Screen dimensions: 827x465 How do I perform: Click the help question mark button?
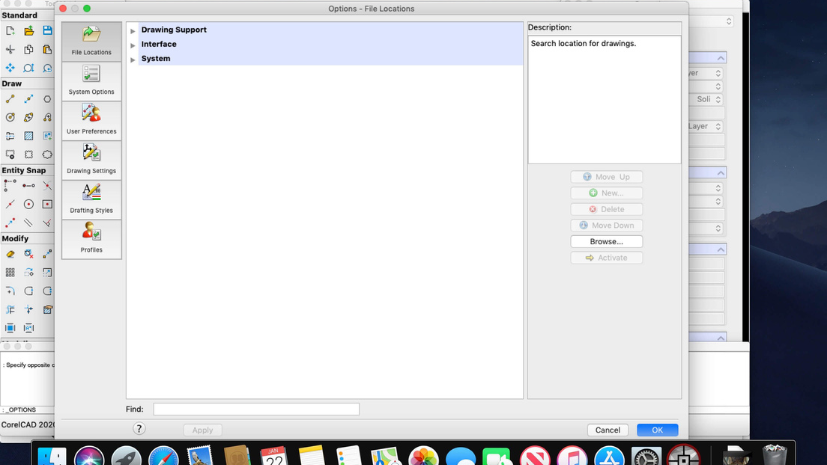pyautogui.click(x=139, y=429)
